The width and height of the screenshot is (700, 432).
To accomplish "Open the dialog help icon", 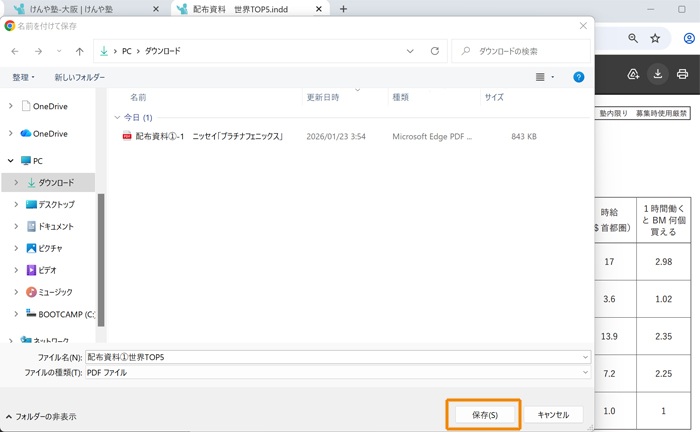I will 578,77.
